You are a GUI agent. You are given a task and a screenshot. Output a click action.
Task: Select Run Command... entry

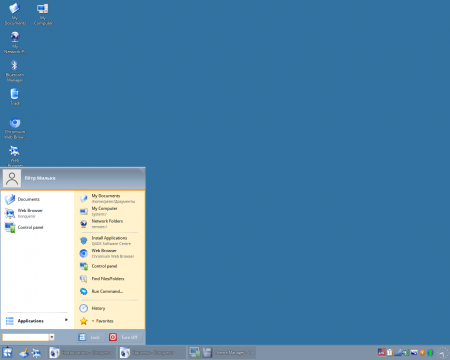click(x=109, y=291)
